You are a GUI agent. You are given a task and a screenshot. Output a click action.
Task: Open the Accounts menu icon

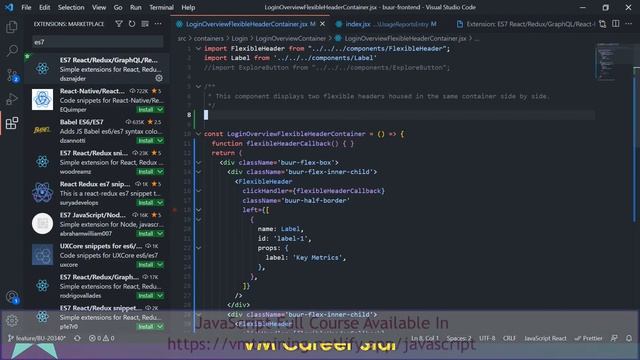coord(12,297)
